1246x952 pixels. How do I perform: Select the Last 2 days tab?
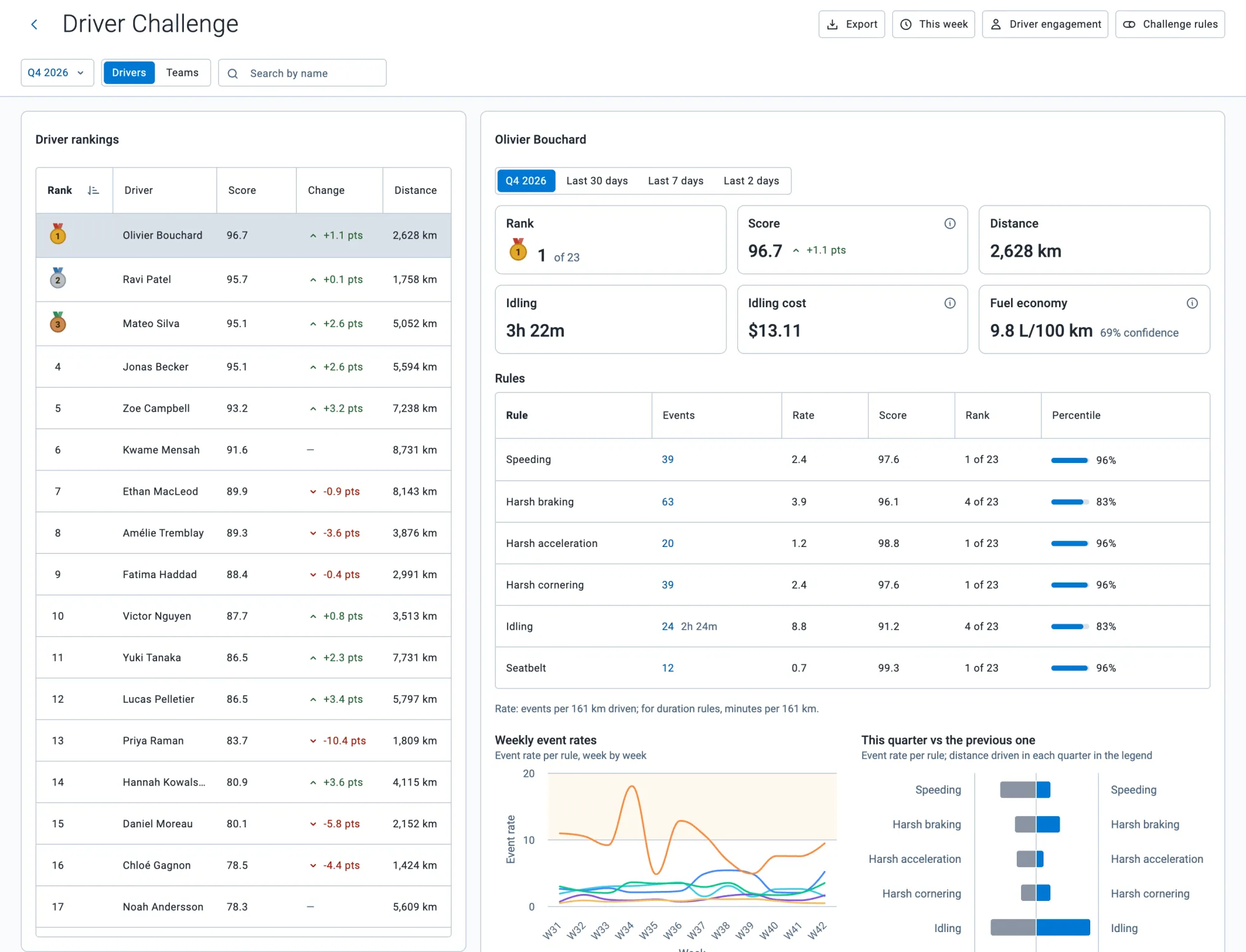[751, 181]
